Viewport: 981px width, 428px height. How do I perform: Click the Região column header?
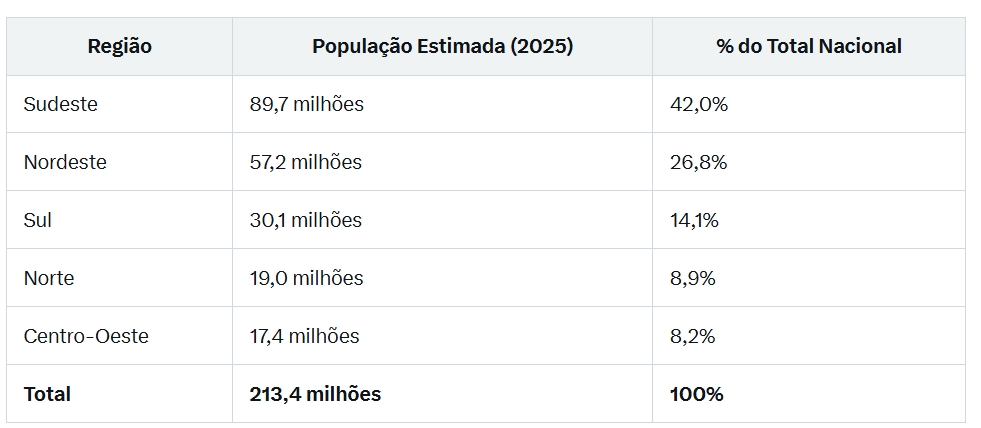120,46
